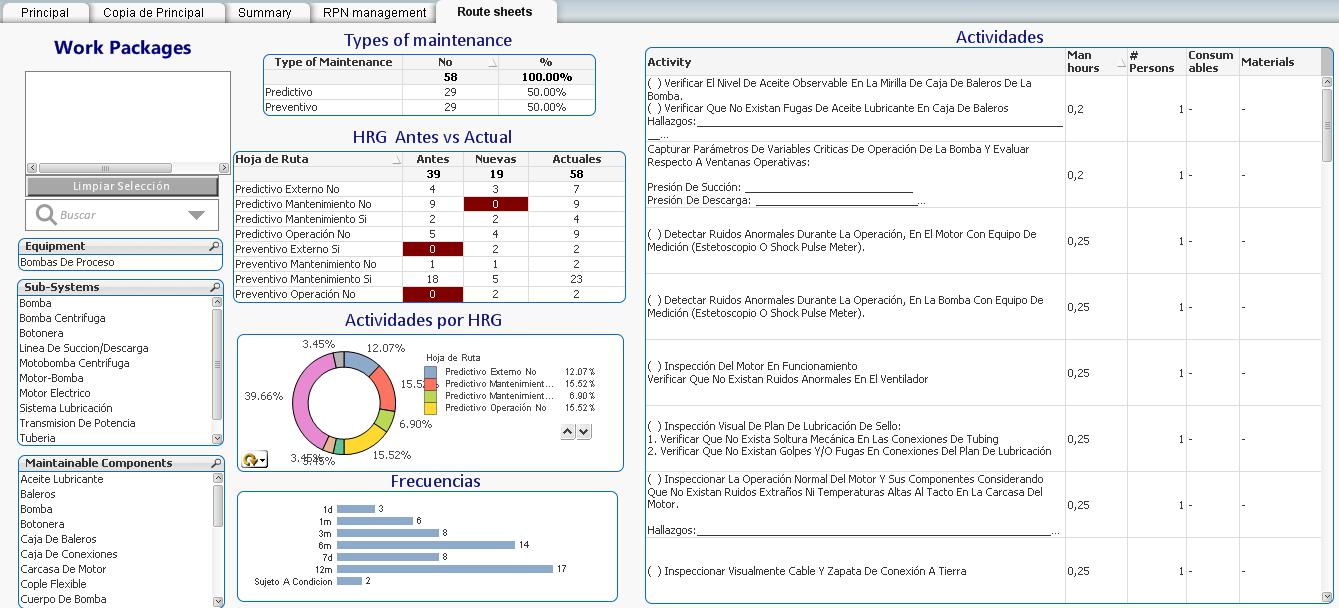Choose Bombas De Proceso in Equipment
1339x608 pixels.
tap(67, 262)
